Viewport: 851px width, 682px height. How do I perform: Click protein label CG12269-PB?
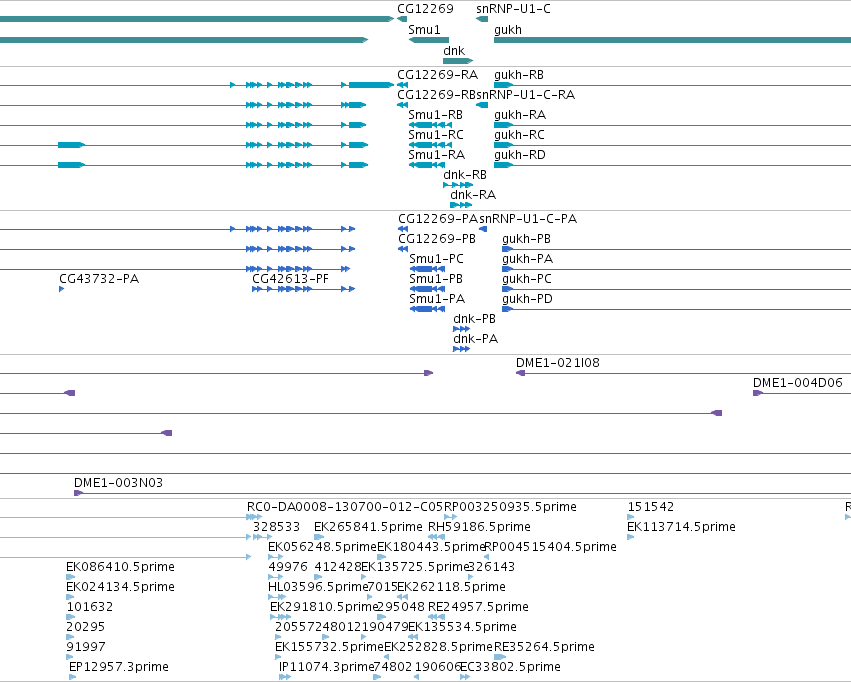coord(437,239)
